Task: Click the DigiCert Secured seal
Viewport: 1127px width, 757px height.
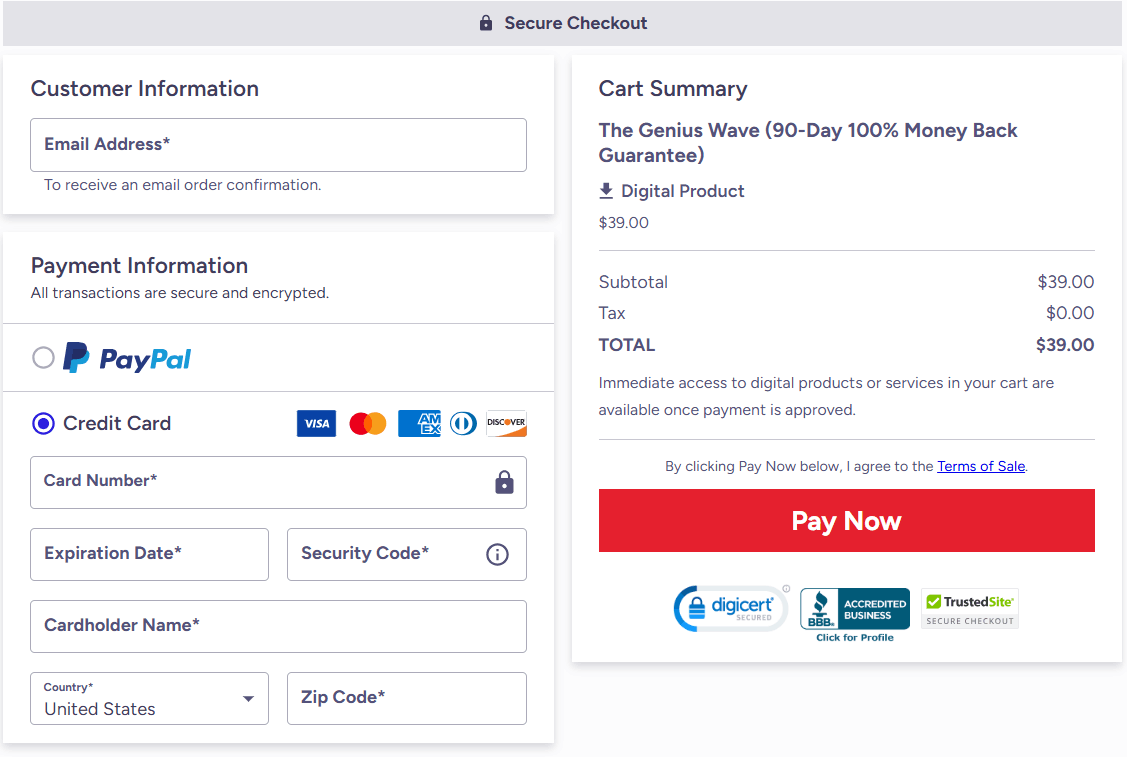Action: pos(731,607)
